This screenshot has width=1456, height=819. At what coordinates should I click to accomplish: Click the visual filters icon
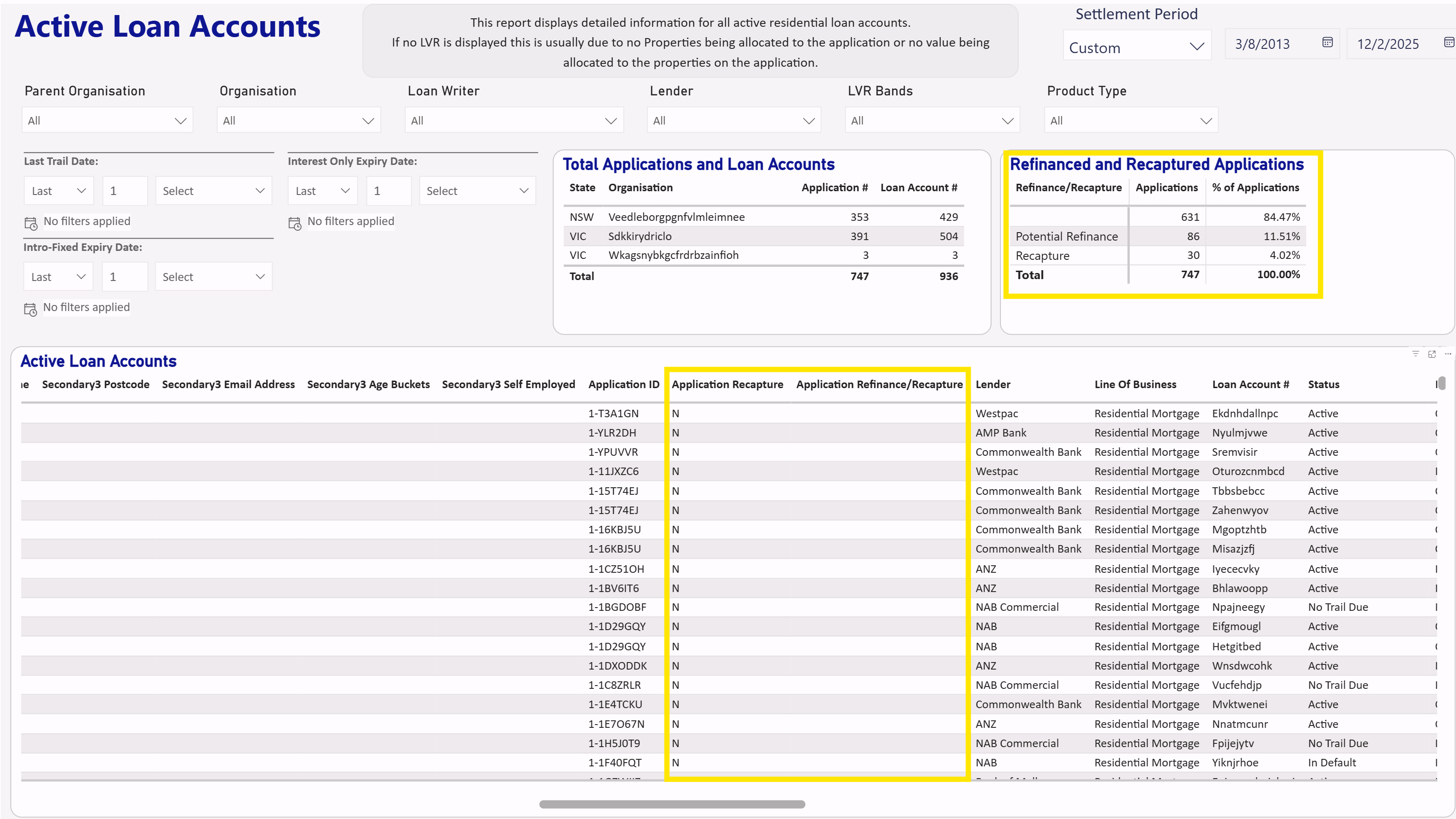(1415, 353)
